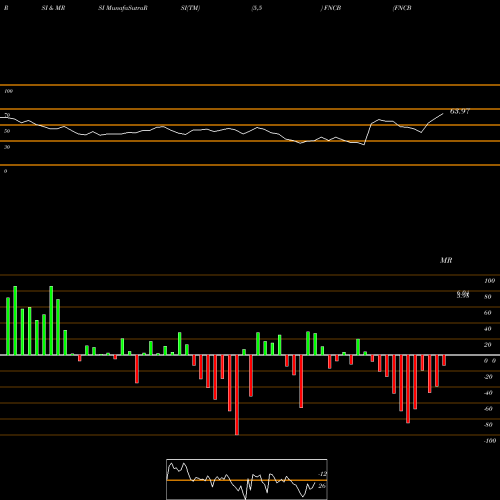This screenshot has width=500, height=500.
Task: Click the 100 label on the RSI axis
Action: pyautogui.click(x=8, y=91)
